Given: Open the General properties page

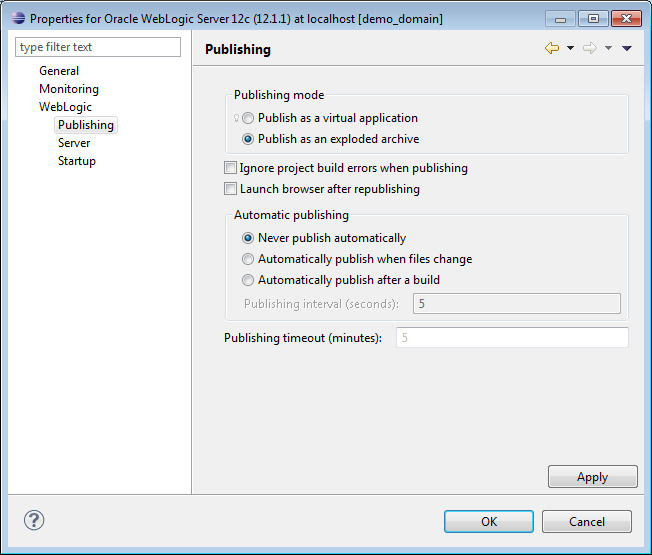Looking at the screenshot, I should coord(59,71).
